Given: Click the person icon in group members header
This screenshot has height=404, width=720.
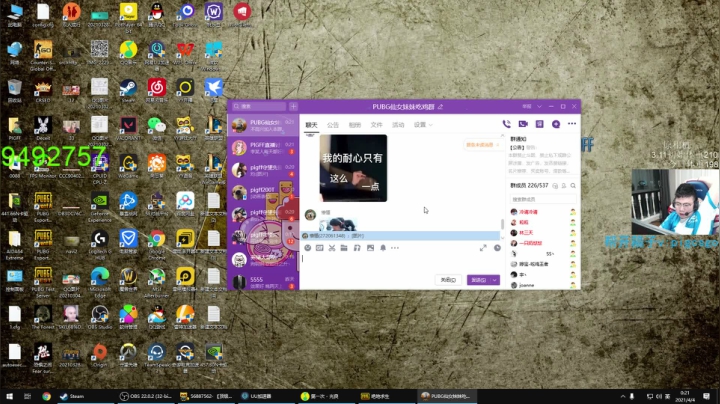Looking at the screenshot, I should tap(564, 185).
